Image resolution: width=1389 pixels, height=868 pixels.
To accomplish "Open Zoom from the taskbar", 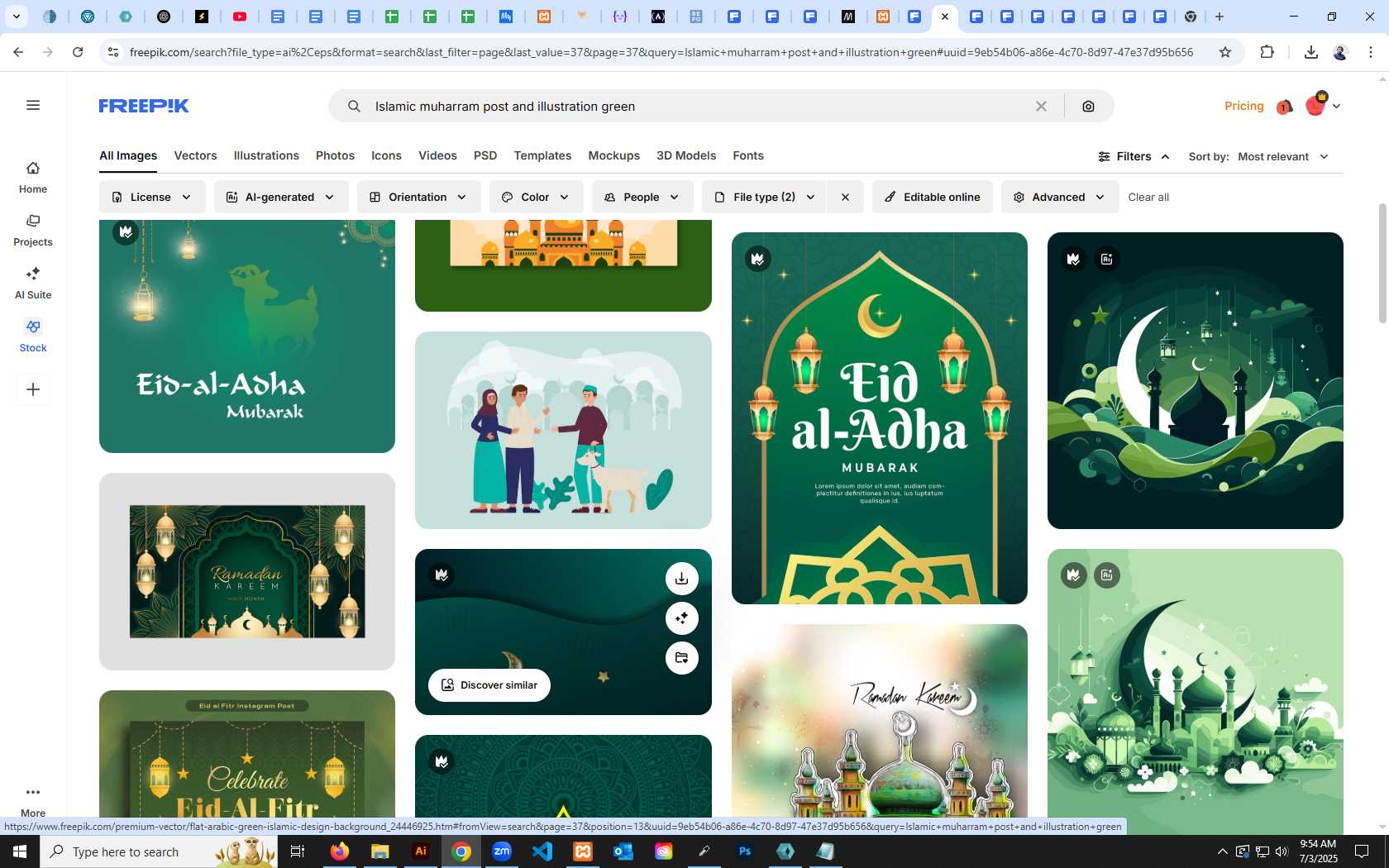I will pyautogui.click(x=502, y=851).
